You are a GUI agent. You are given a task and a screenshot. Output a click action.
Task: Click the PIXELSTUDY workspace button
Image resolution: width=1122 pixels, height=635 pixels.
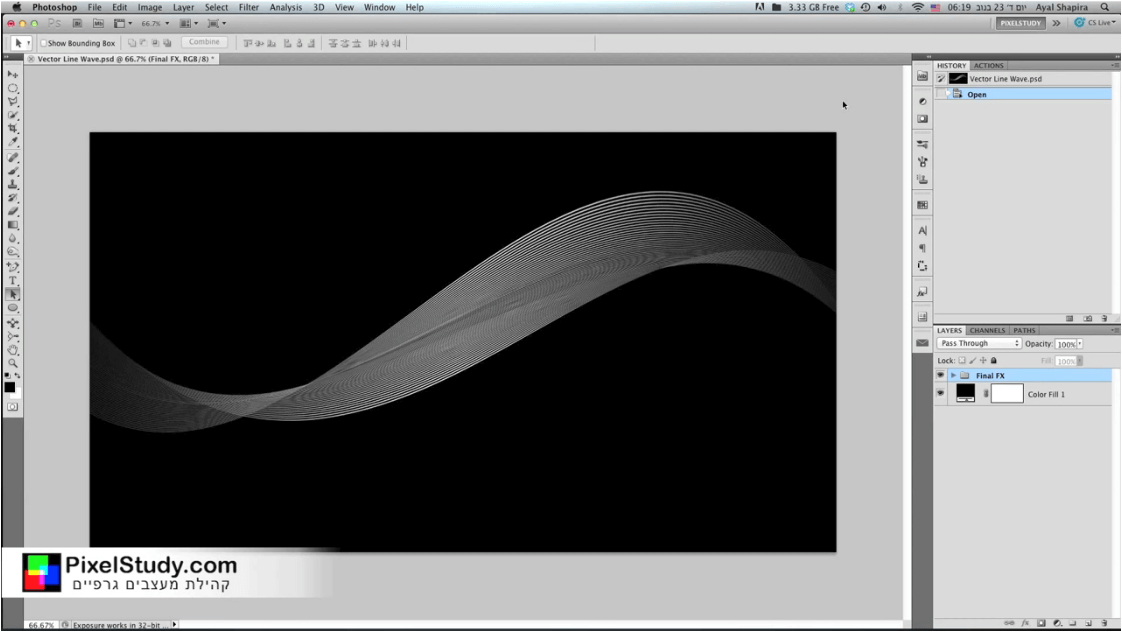[x=1020, y=23]
